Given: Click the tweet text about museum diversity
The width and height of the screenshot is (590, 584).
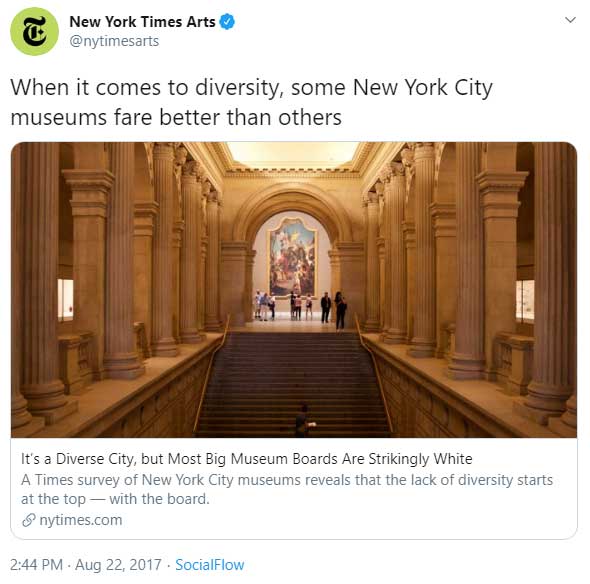Looking at the screenshot, I should [251, 102].
